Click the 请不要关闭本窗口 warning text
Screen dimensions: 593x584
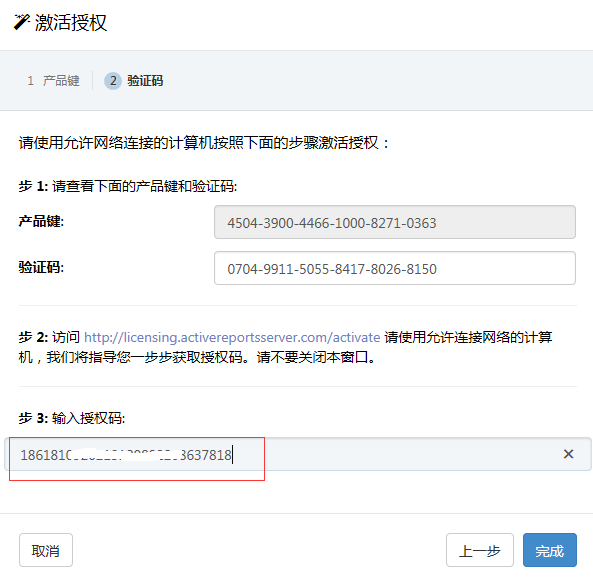316,357
